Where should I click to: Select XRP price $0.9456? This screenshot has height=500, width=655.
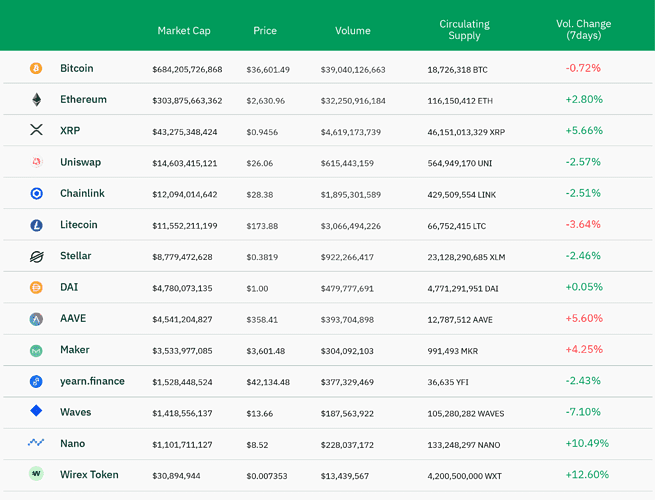point(262,132)
